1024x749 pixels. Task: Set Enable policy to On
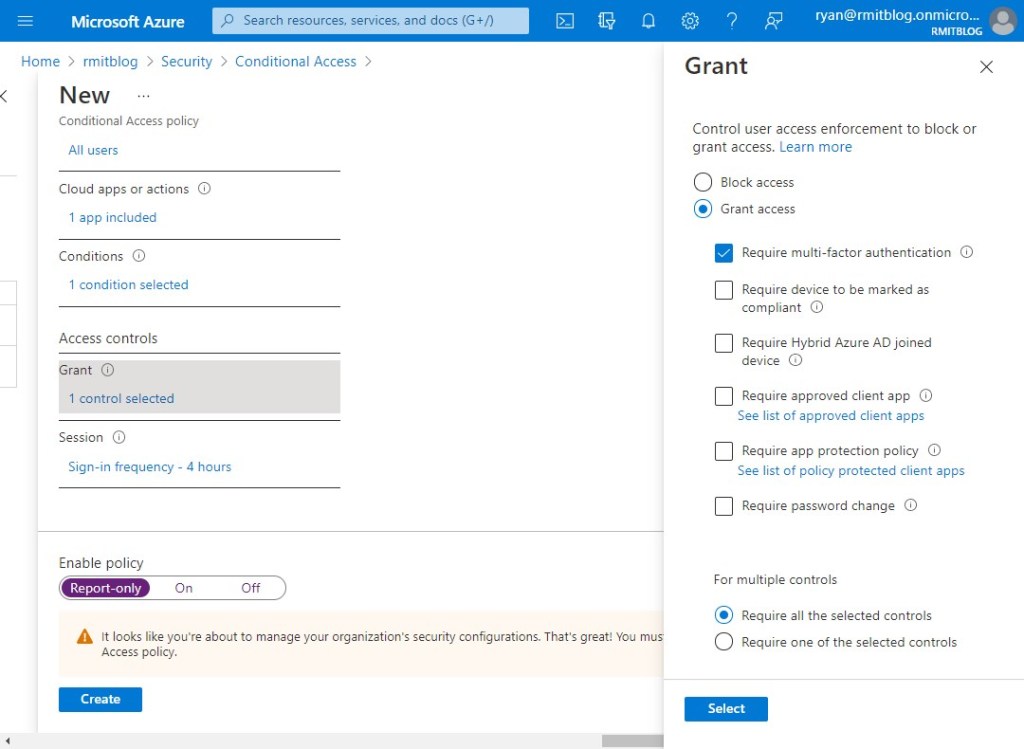(x=184, y=588)
